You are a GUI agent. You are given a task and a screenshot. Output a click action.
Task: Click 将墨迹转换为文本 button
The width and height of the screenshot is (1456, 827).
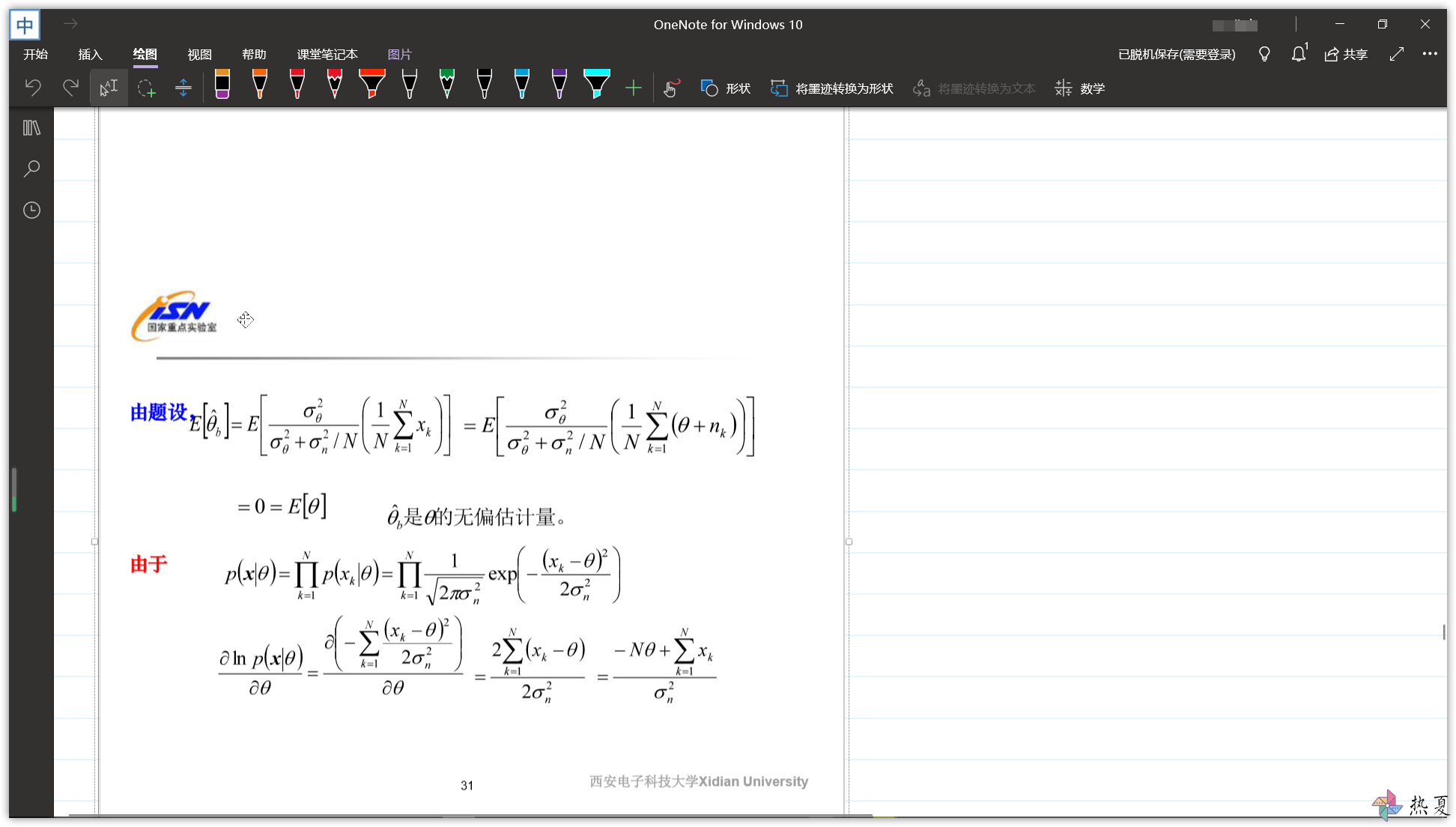[x=974, y=88]
